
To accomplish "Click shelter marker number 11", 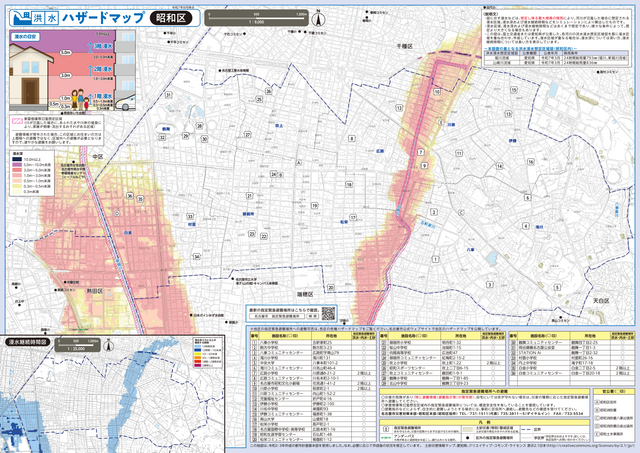I will click(x=459, y=153).
